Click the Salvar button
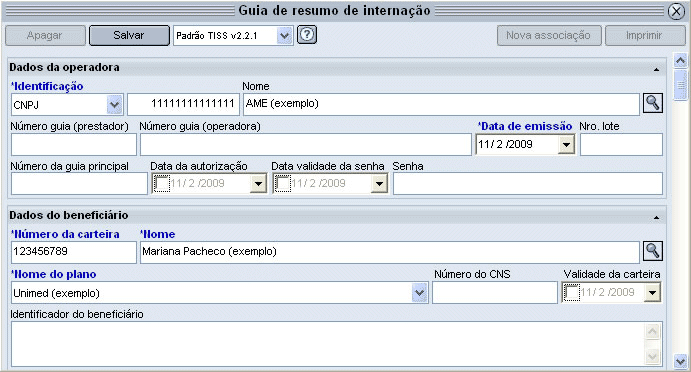Screen dimensions: 691x372 pyautogui.click(x=129, y=35)
